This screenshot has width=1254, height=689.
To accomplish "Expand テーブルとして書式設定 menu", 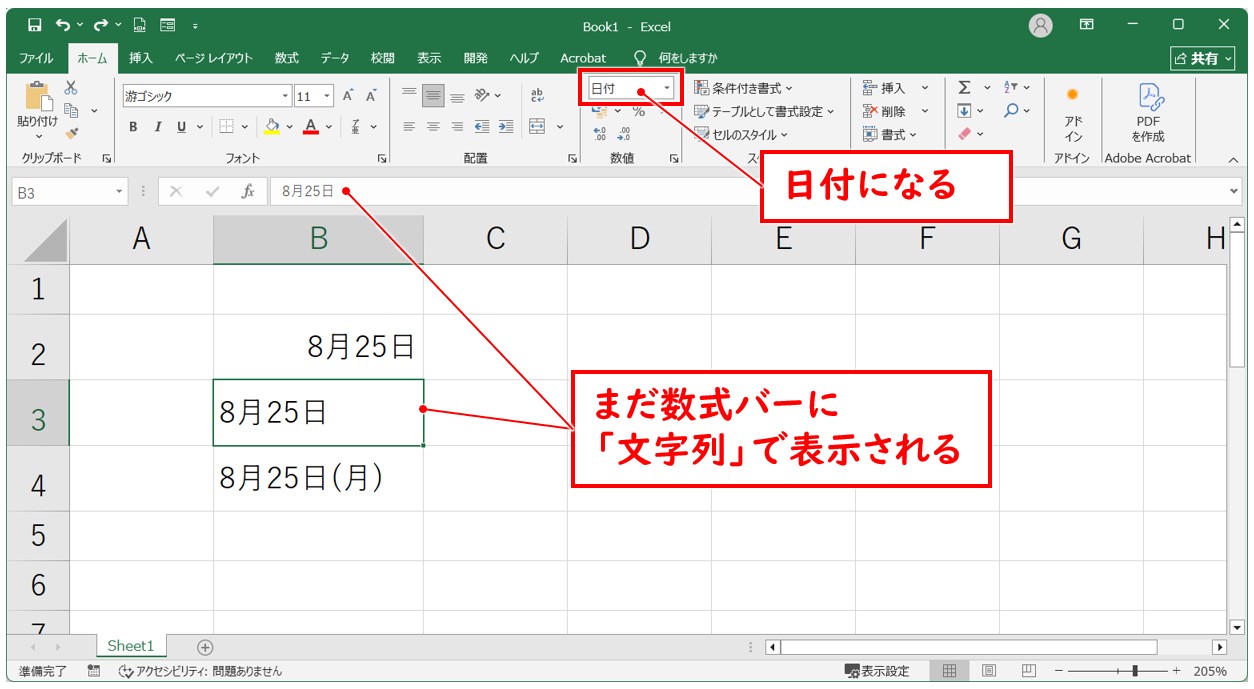I will point(765,111).
